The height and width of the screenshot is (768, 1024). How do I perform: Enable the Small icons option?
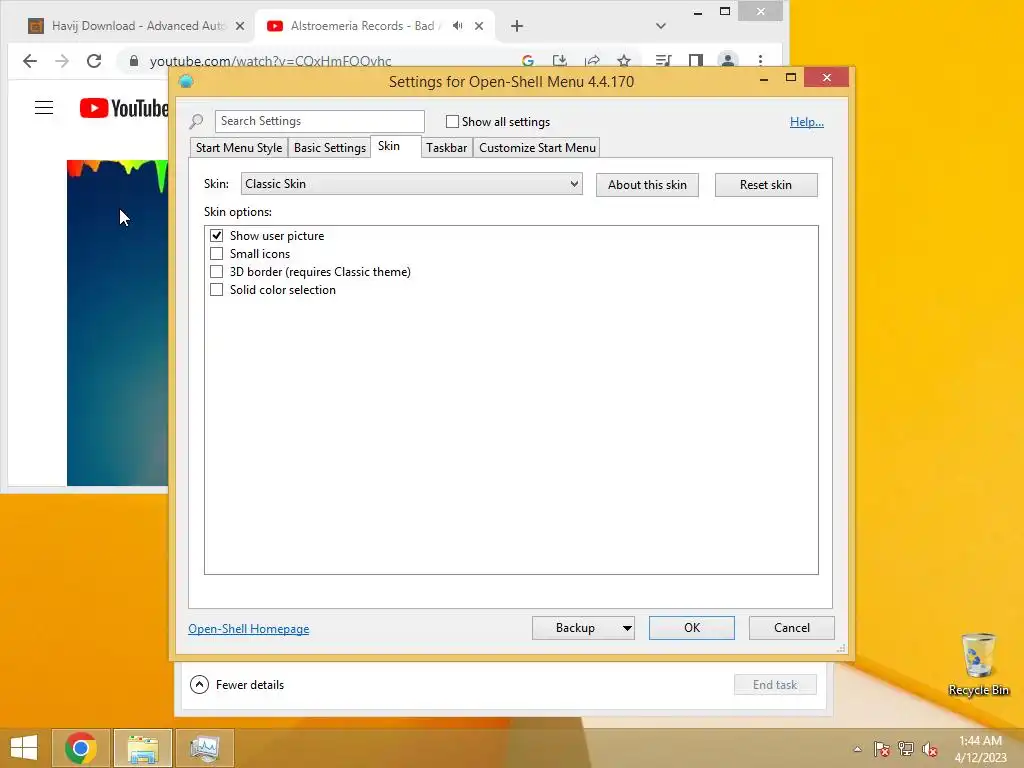coord(216,253)
